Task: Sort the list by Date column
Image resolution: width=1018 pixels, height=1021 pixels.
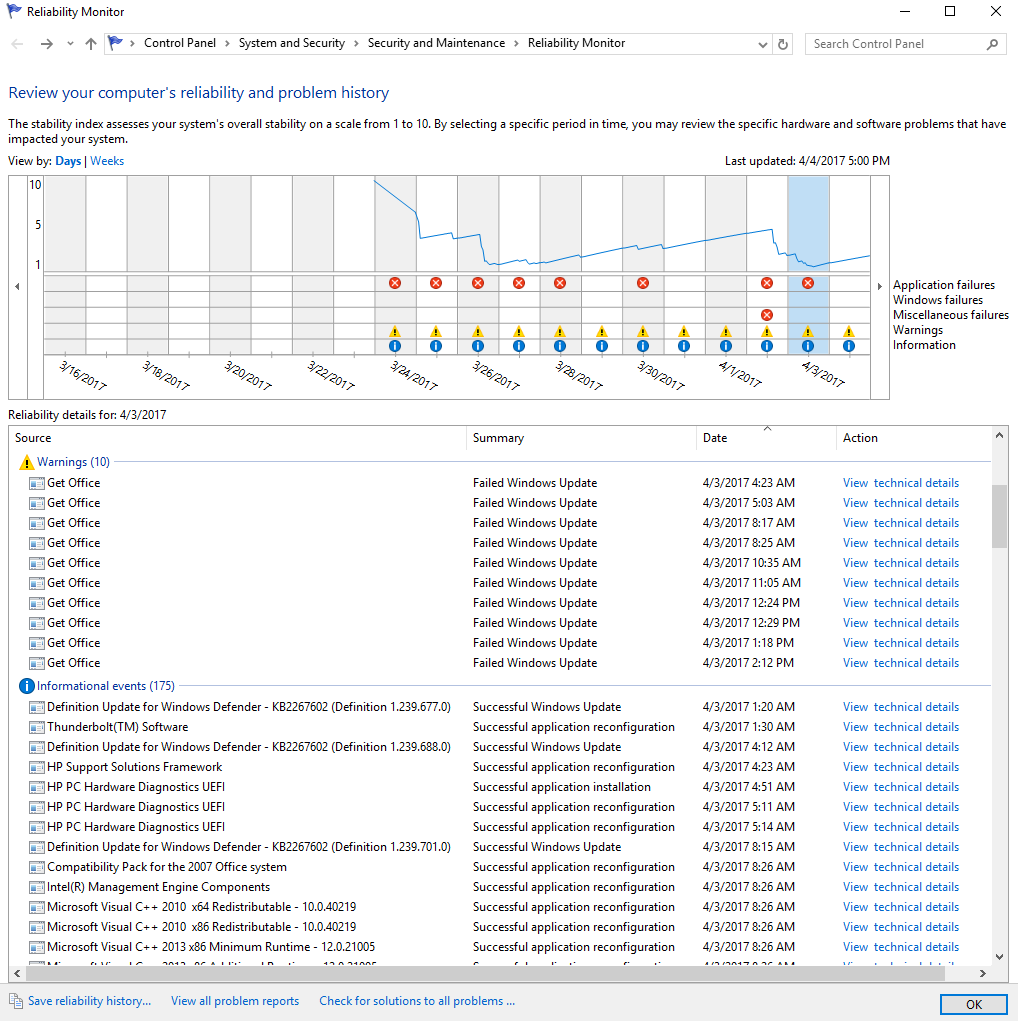Action: 766,438
